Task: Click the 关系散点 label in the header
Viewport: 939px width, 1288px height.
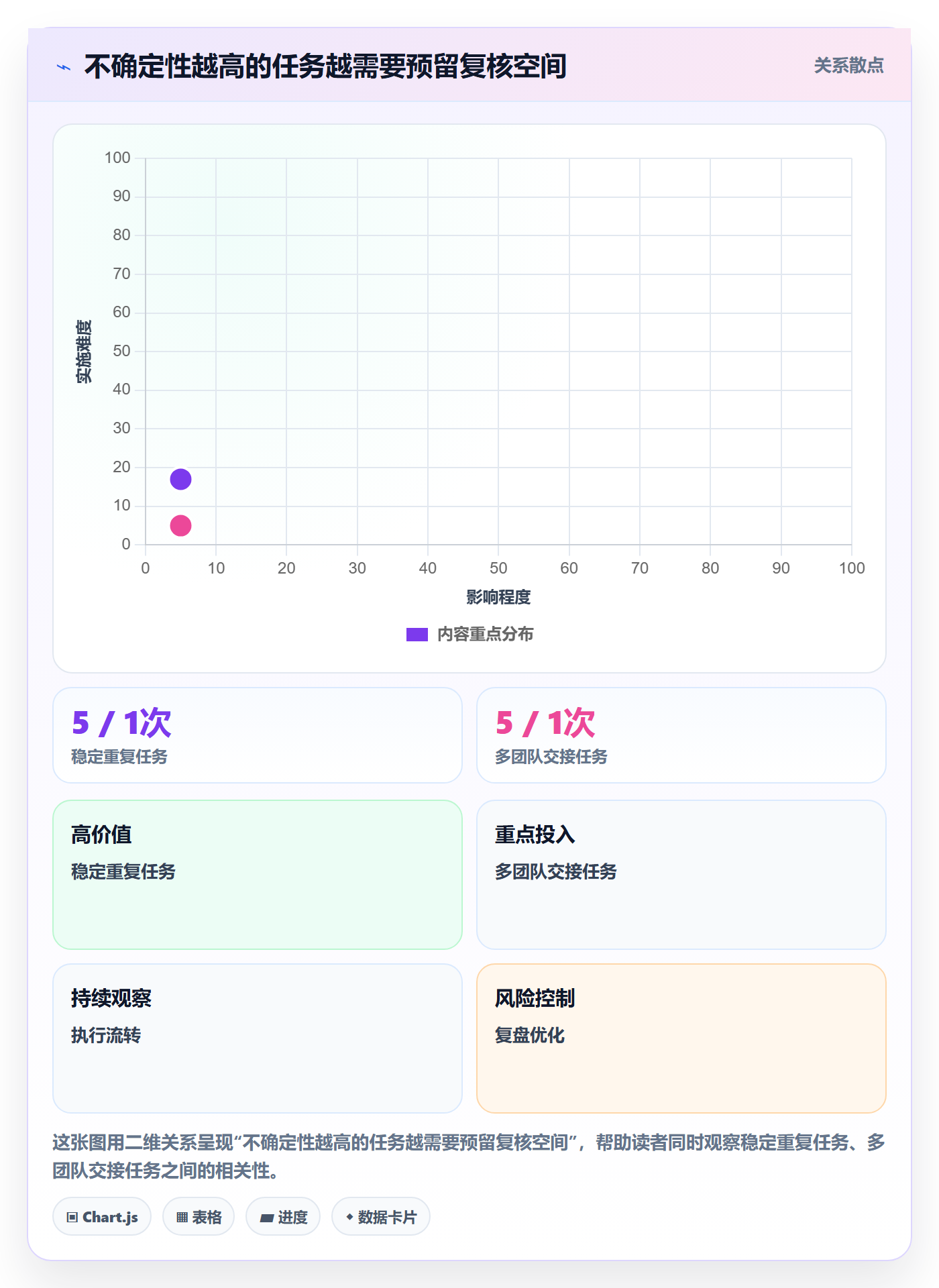Action: coord(848,66)
